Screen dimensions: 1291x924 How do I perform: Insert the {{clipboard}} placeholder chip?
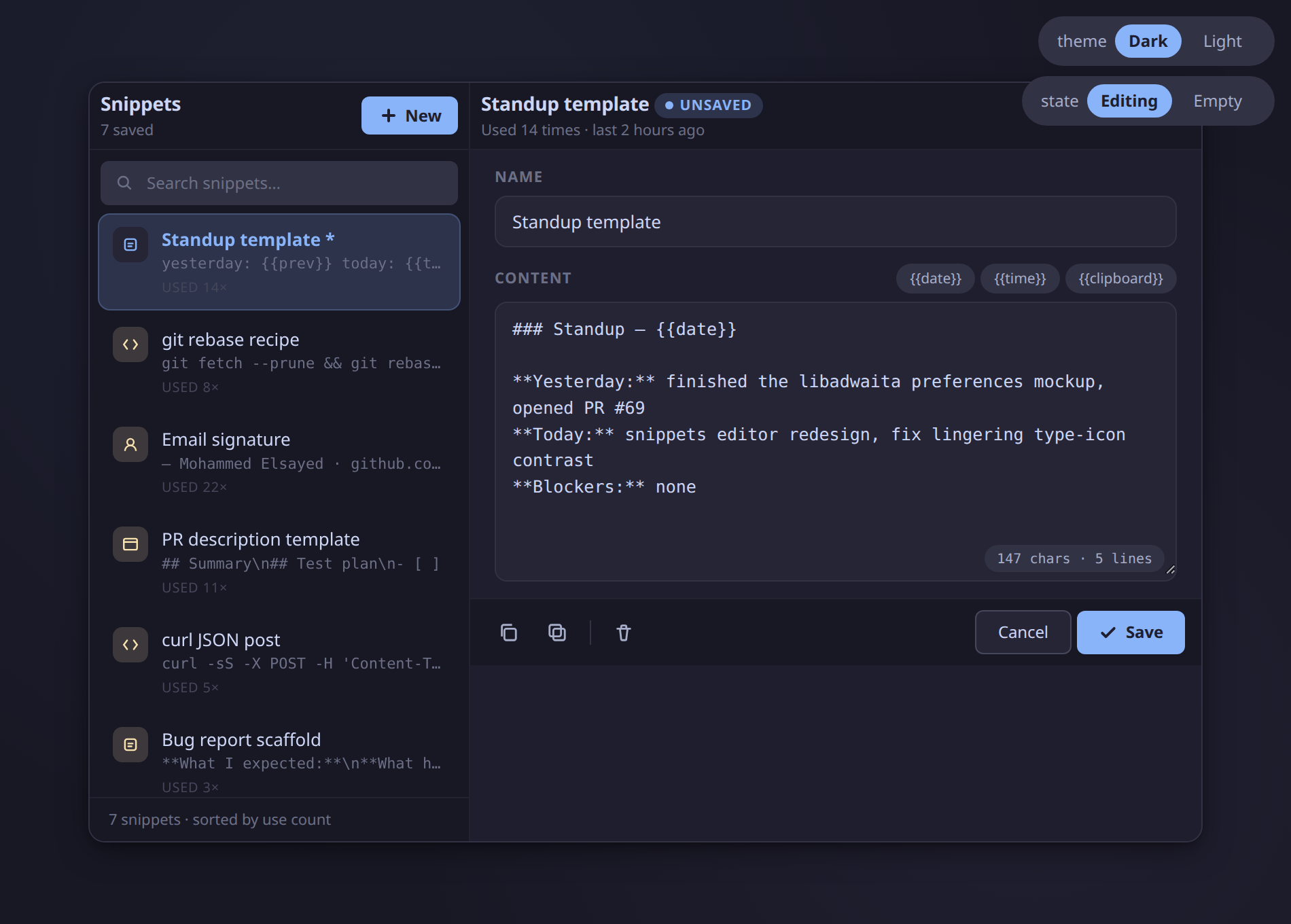coord(1121,279)
